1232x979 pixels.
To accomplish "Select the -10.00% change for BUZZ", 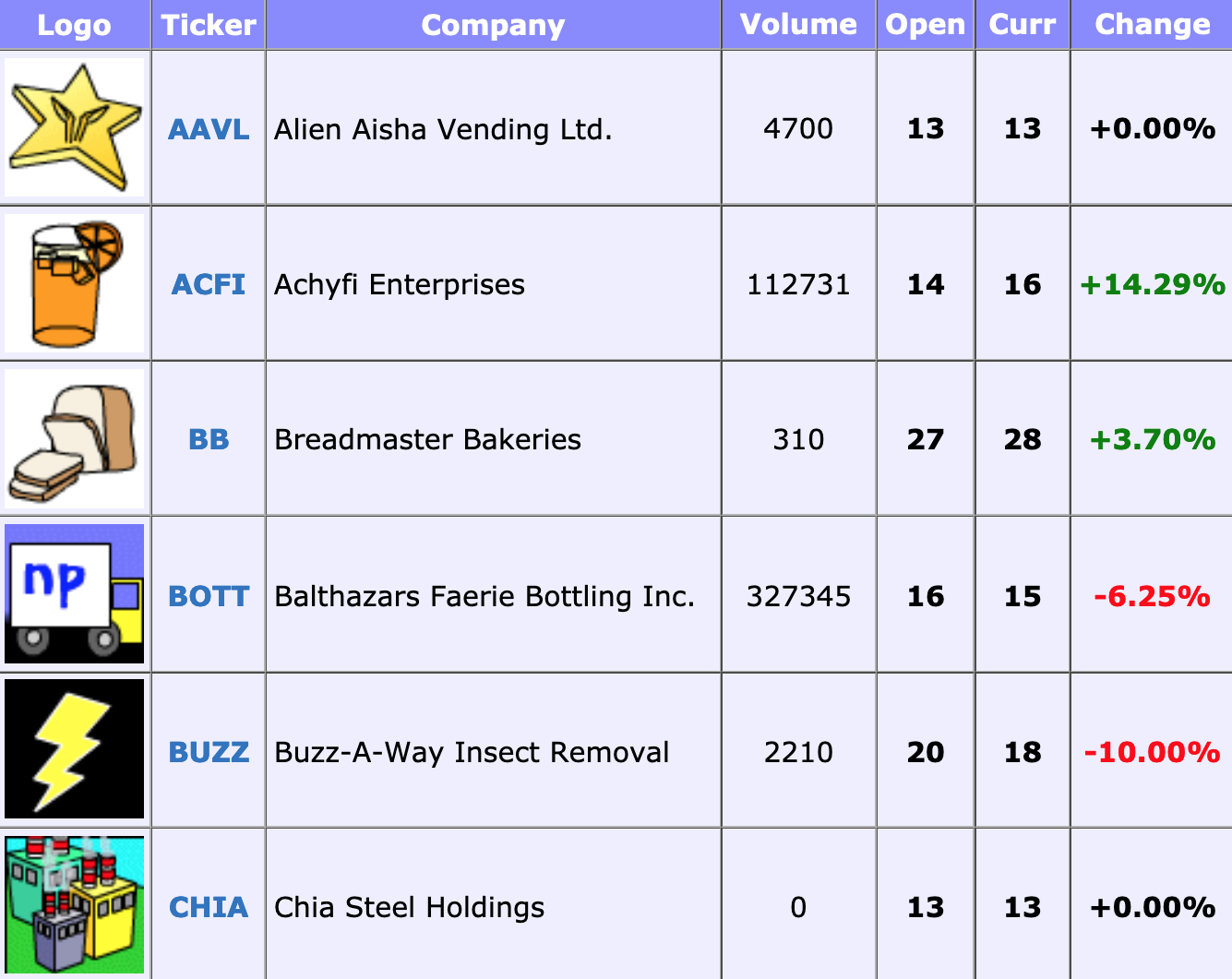I will click(1152, 752).
